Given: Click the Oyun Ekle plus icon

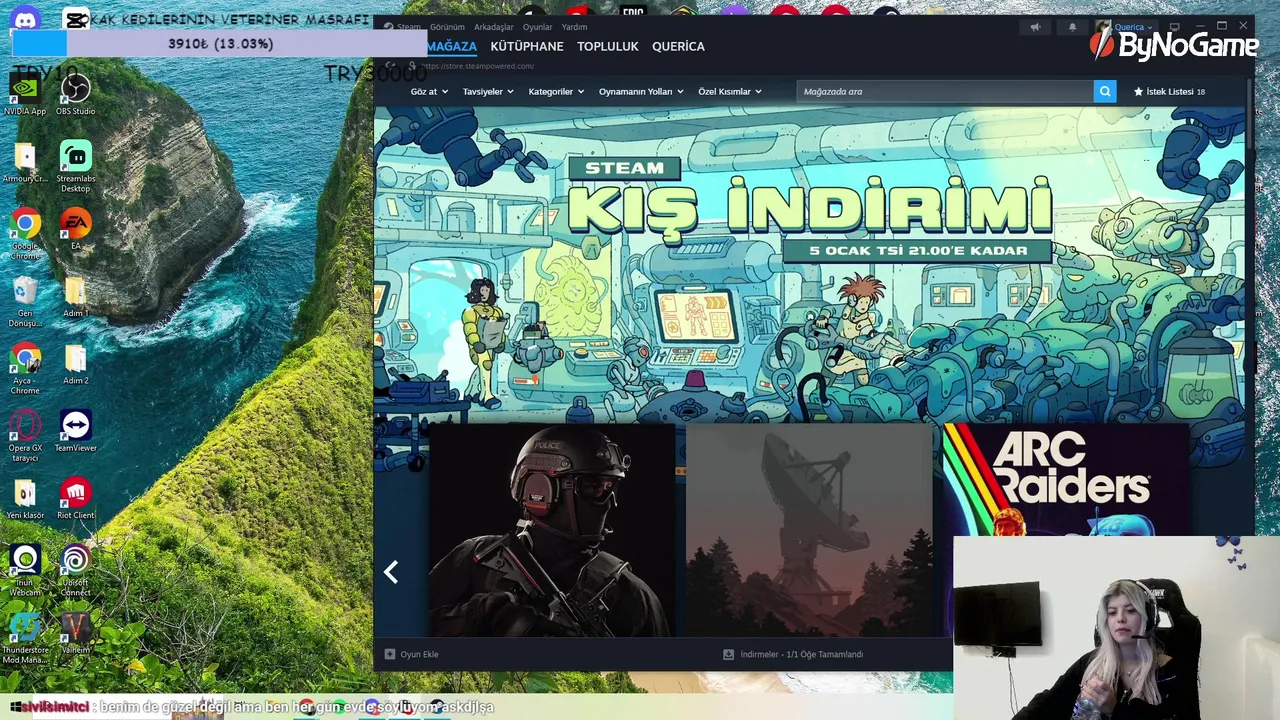Looking at the screenshot, I should point(390,654).
